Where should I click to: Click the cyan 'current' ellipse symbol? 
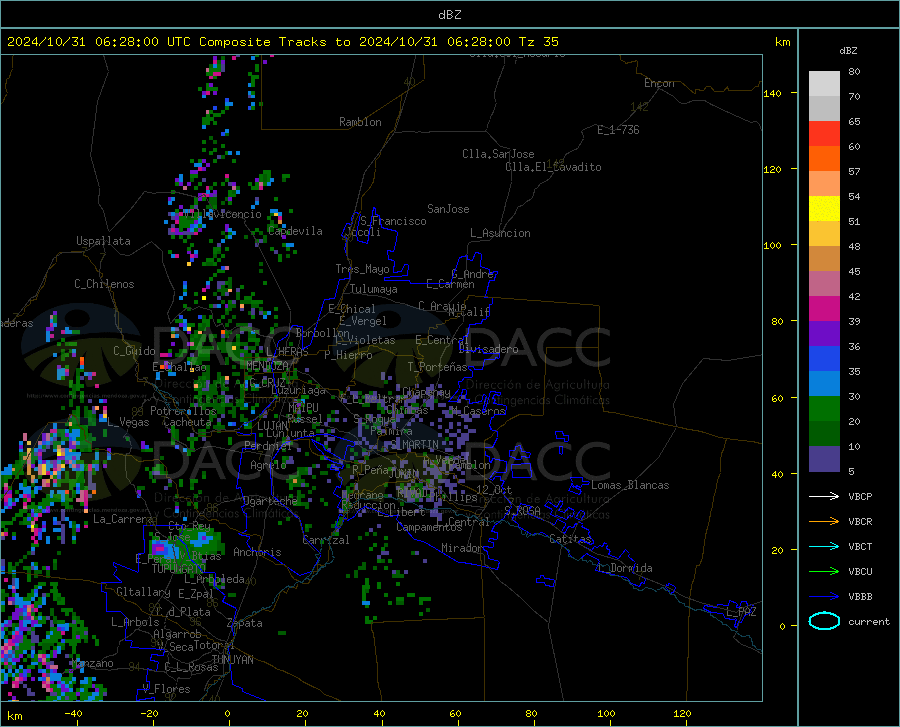[x=824, y=621]
